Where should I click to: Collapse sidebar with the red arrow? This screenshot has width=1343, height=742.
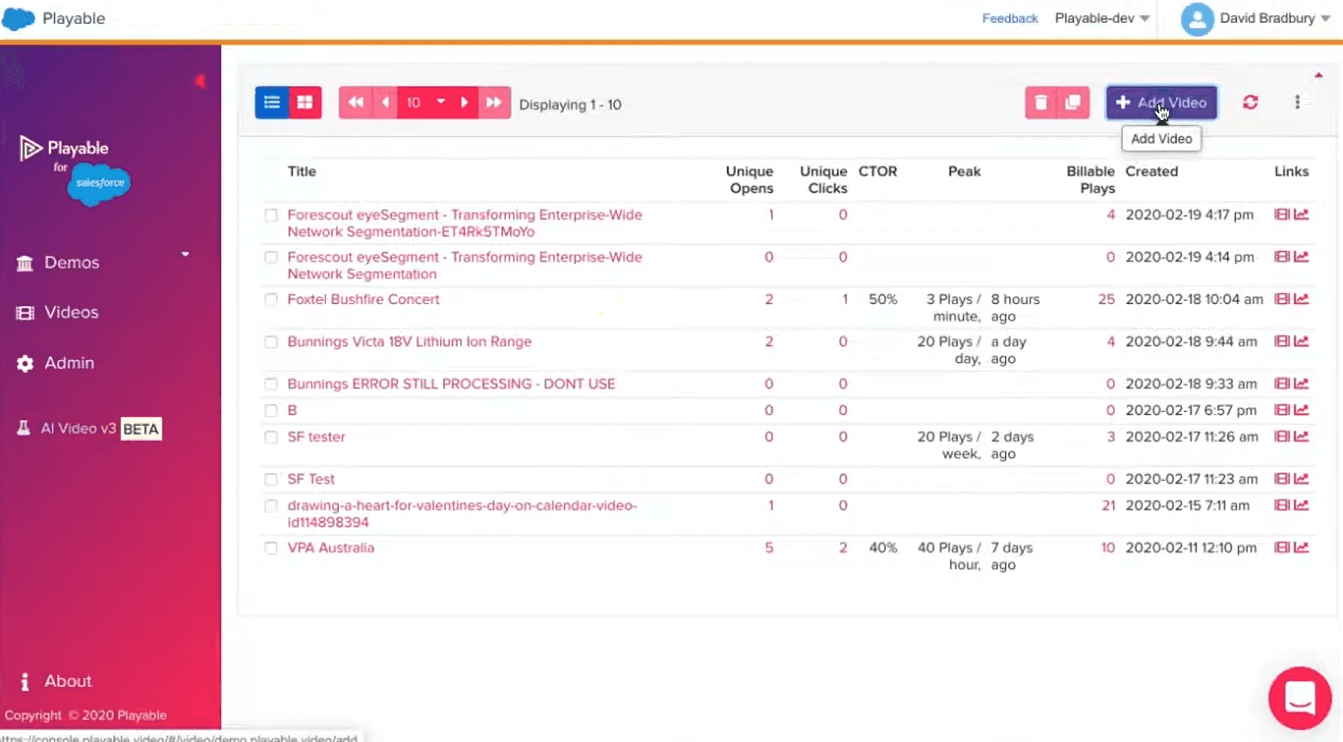[x=200, y=81]
